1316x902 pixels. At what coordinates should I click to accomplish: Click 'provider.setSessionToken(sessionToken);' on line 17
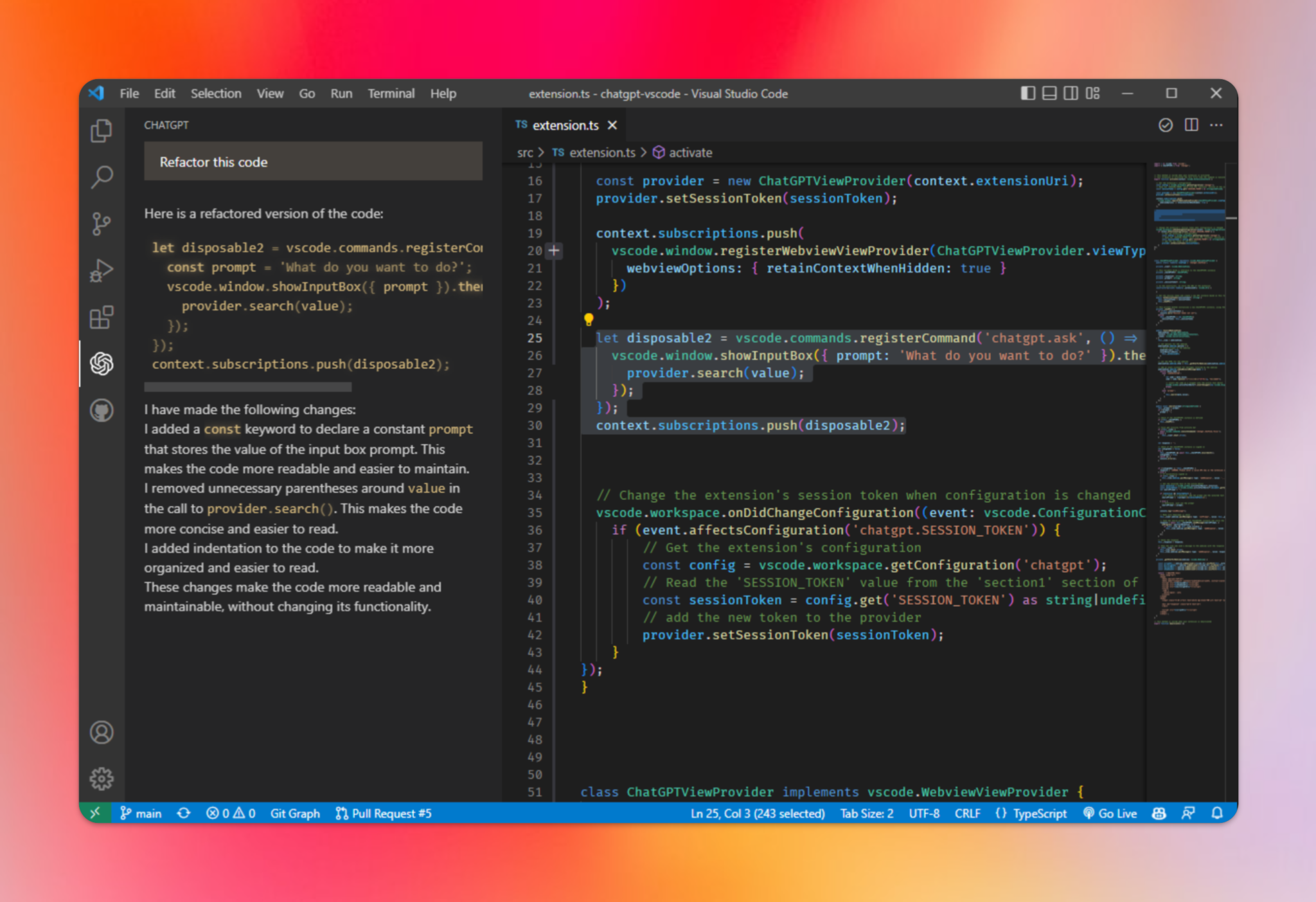pos(746,199)
